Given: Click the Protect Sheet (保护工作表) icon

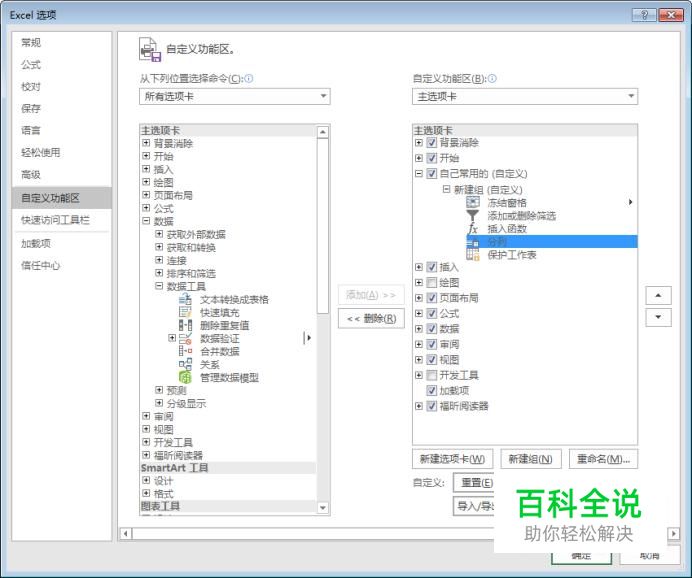Looking at the screenshot, I should point(473,255).
